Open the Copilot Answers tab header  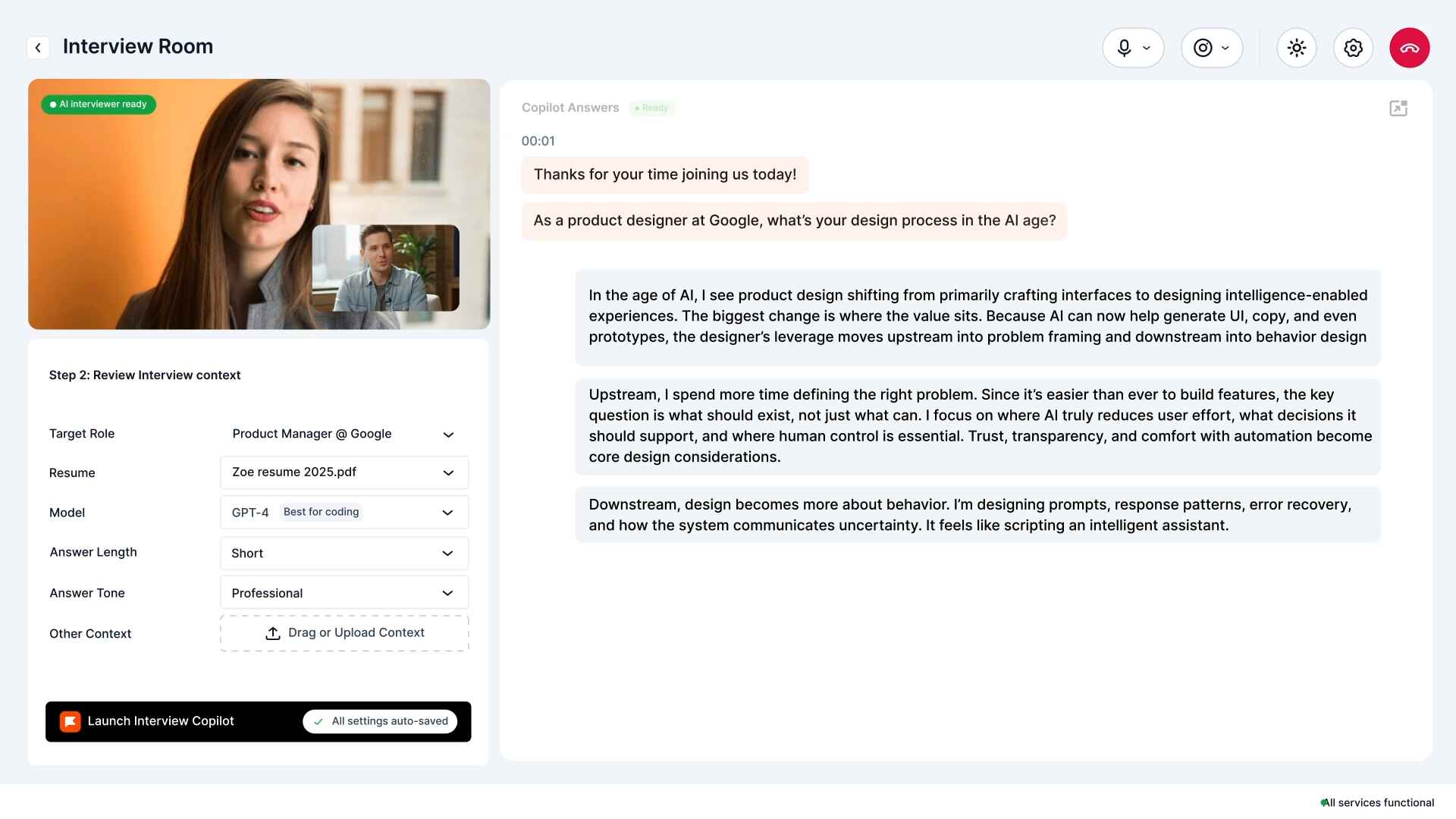click(570, 107)
